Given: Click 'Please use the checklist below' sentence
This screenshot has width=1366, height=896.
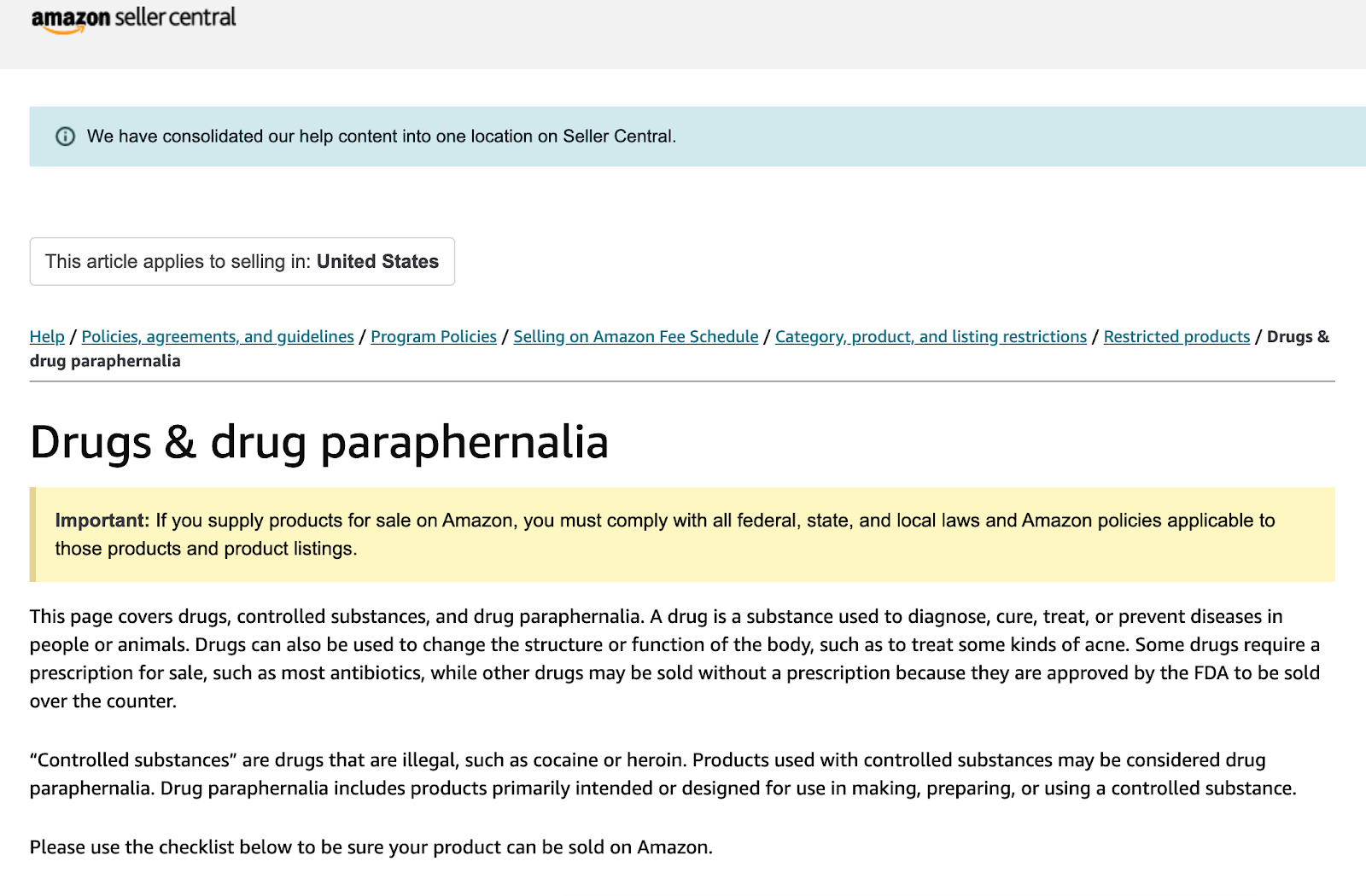Looking at the screenshot, I should click(x=371, y=847).
